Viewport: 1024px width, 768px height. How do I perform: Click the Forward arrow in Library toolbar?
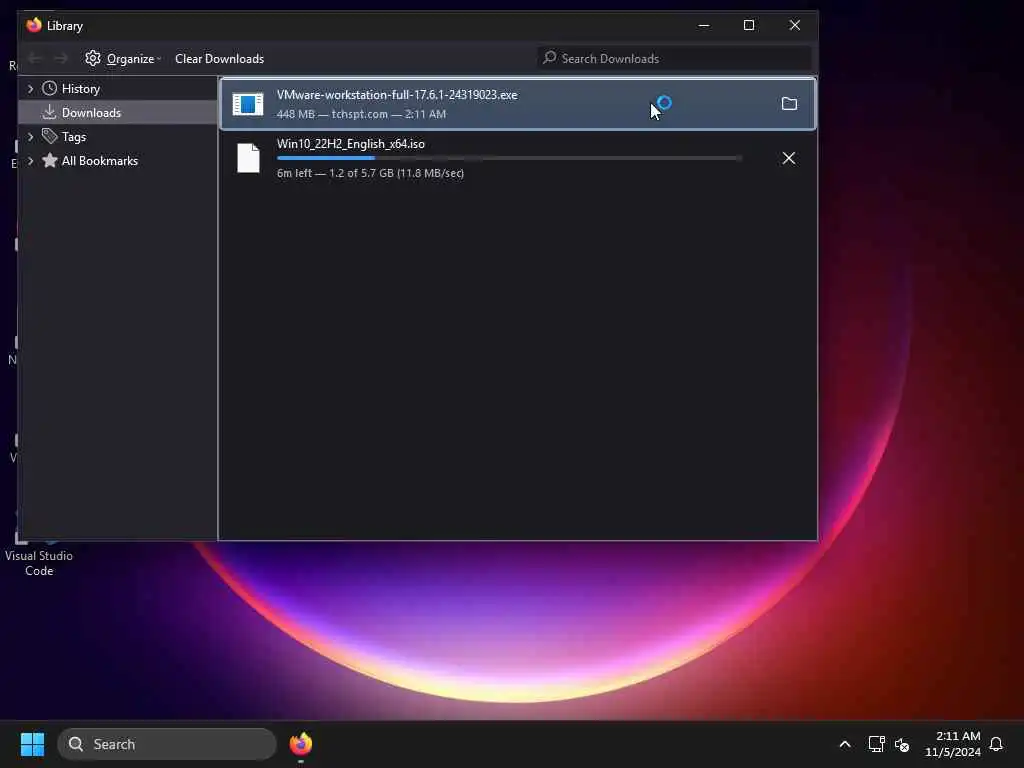(61, 59)
